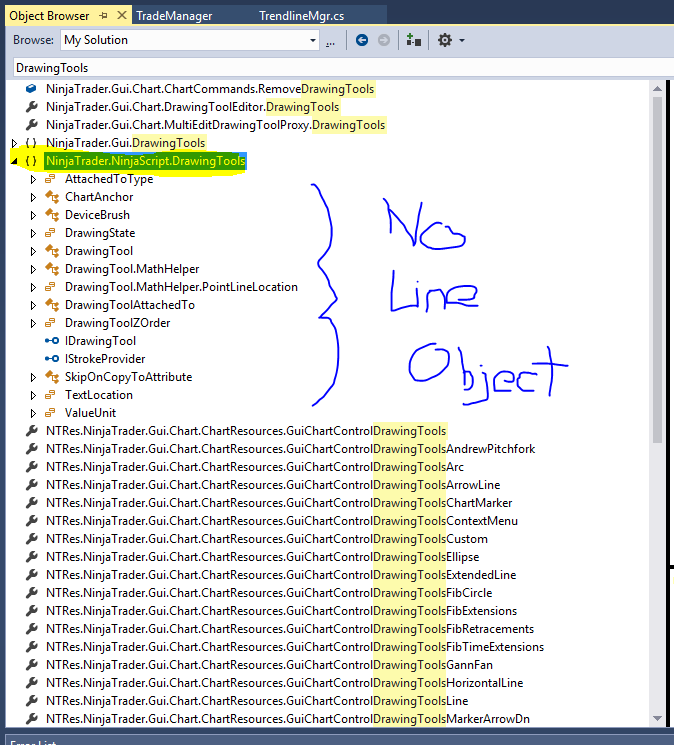Viewport: 674px width, 745px height.
Task: Click the DrawingState enum icon
Action: [50, 233]
